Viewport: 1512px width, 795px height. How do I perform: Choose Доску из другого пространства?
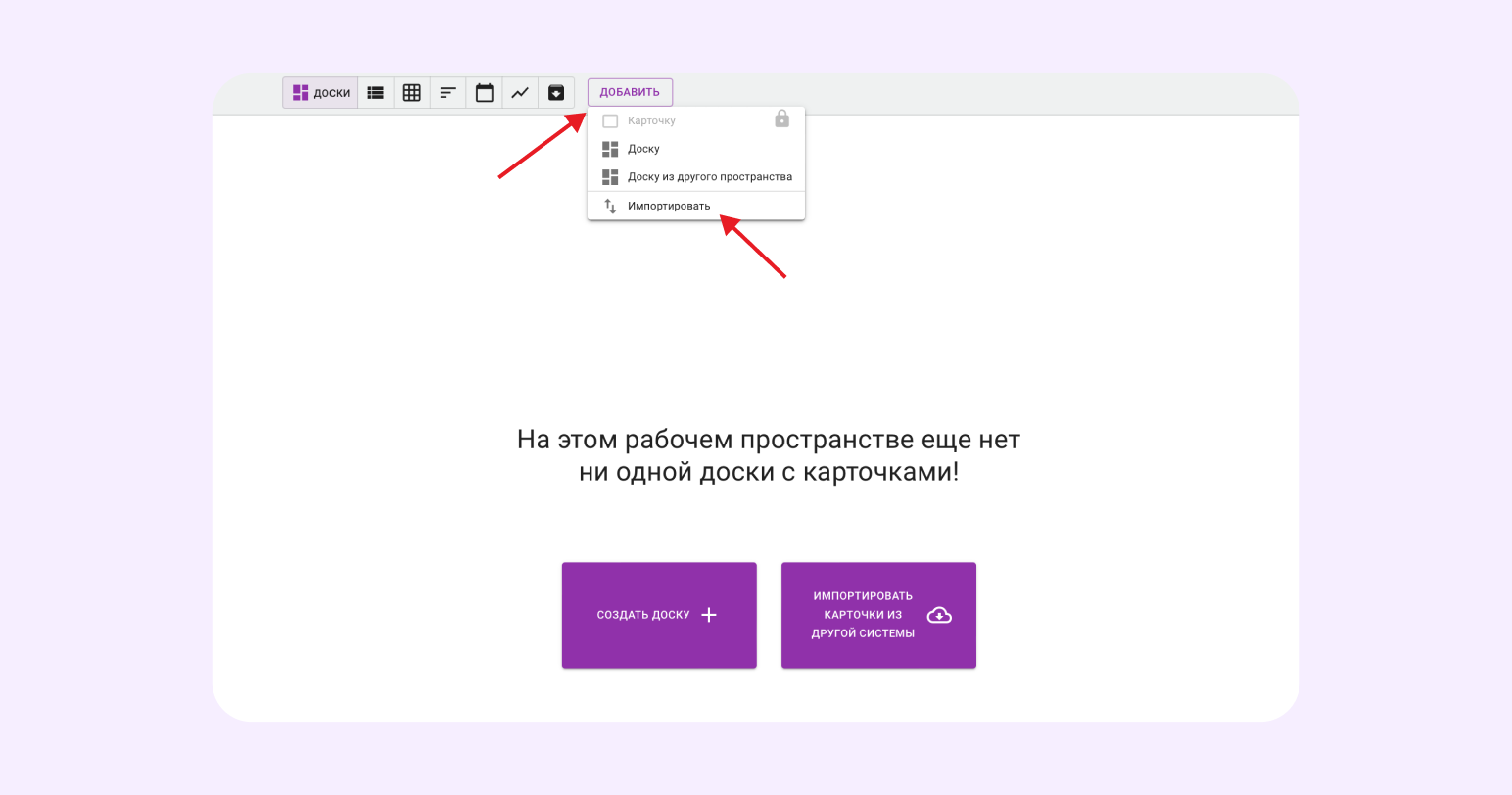(696, 177)
